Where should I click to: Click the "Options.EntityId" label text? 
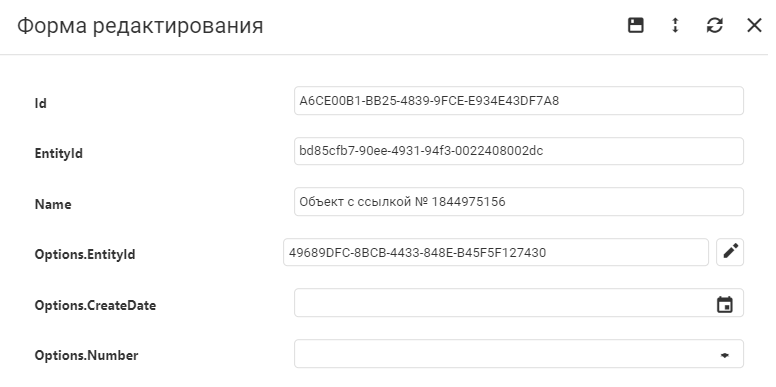pos(85,254)
